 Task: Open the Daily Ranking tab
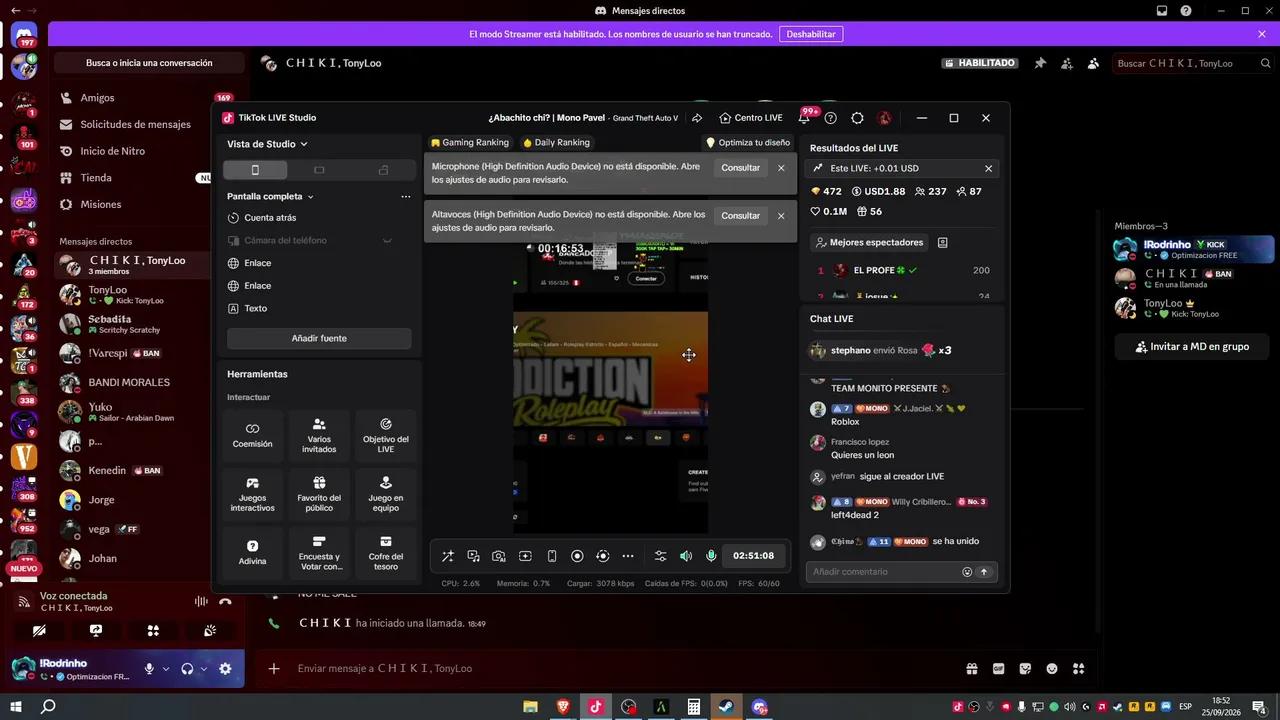pos(556,143)
